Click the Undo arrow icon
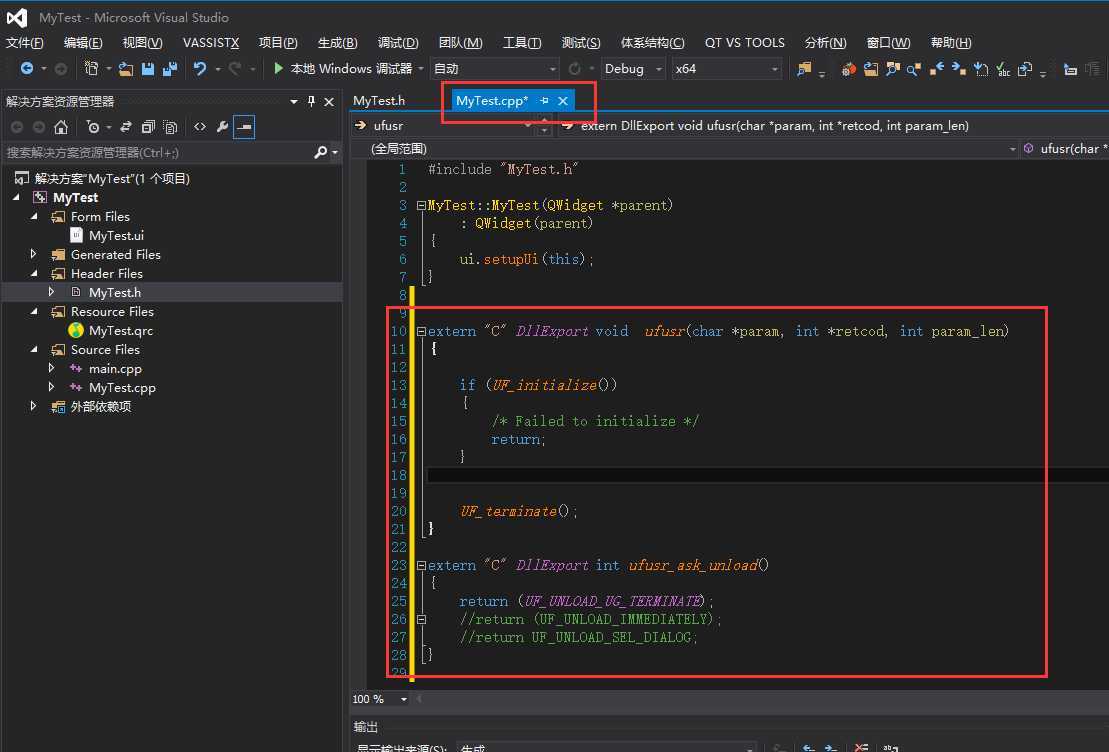The height and width of the screenshot is (752, 1109). [200, 69]
